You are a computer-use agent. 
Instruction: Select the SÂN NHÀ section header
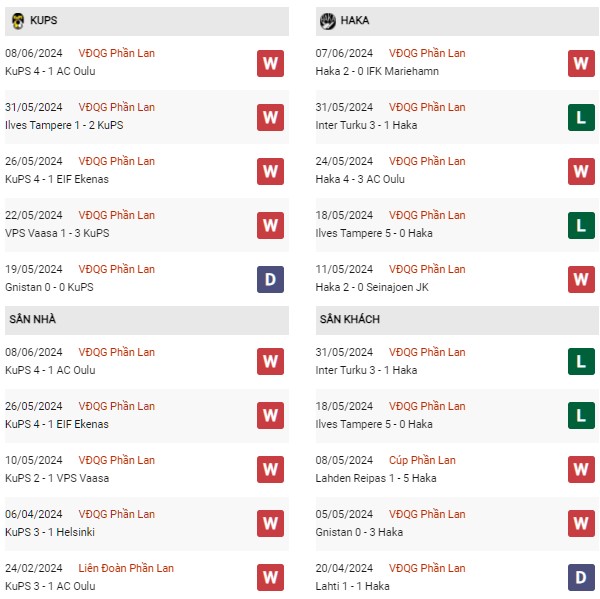147,319
